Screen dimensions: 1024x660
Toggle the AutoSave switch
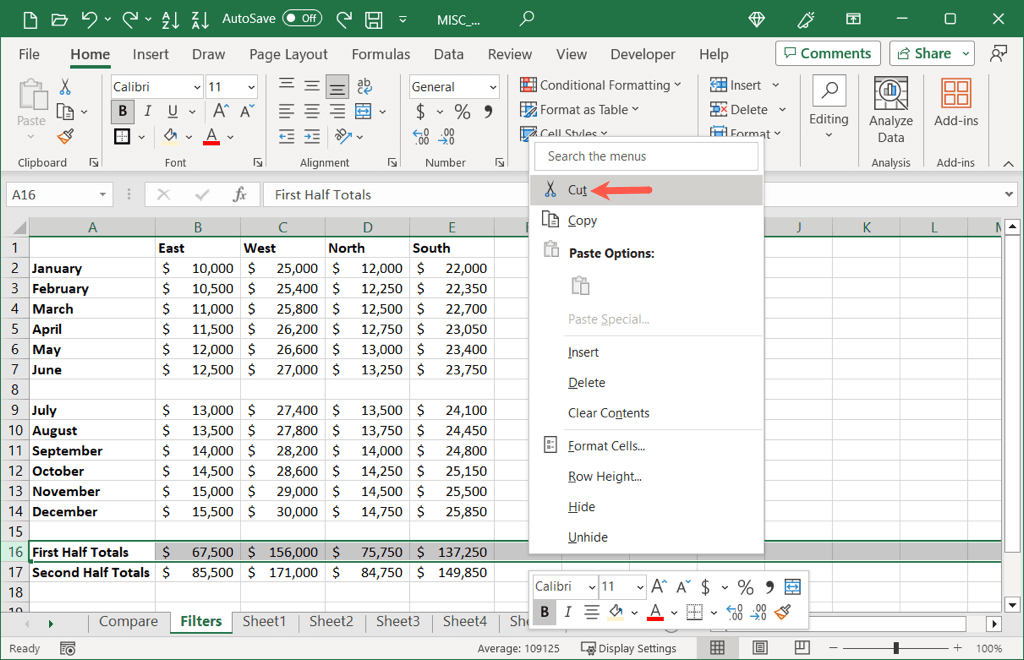[302, 18]
